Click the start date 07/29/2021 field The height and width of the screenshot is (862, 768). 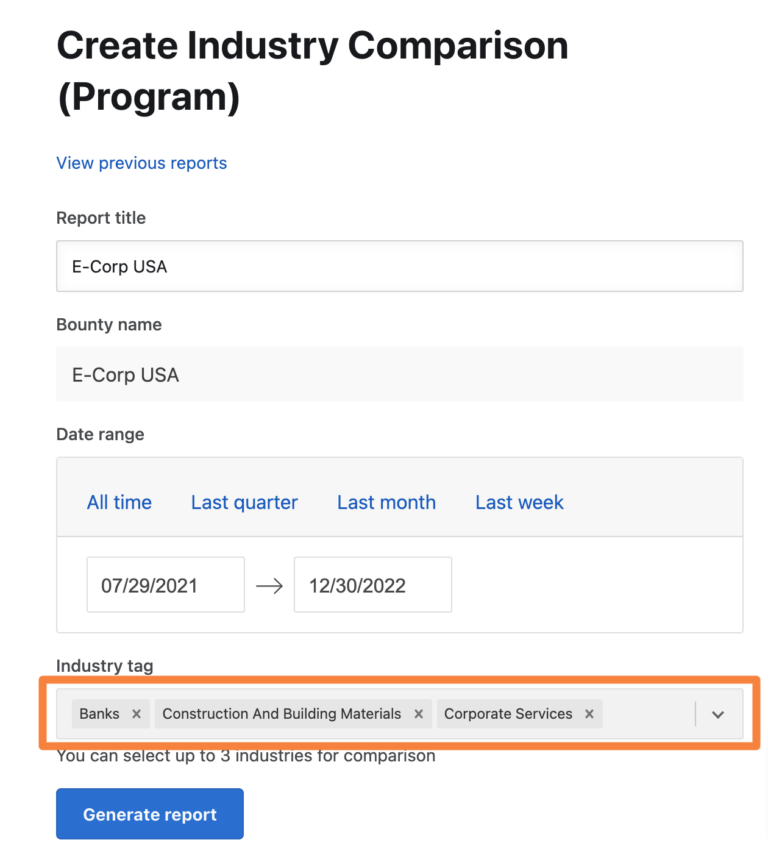[x=165, y=584]
